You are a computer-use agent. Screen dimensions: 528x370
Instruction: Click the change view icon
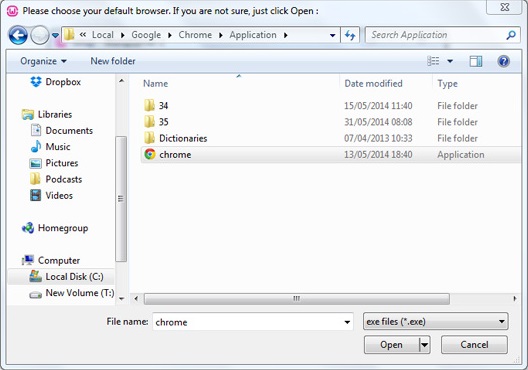click(x=433, y=61)
